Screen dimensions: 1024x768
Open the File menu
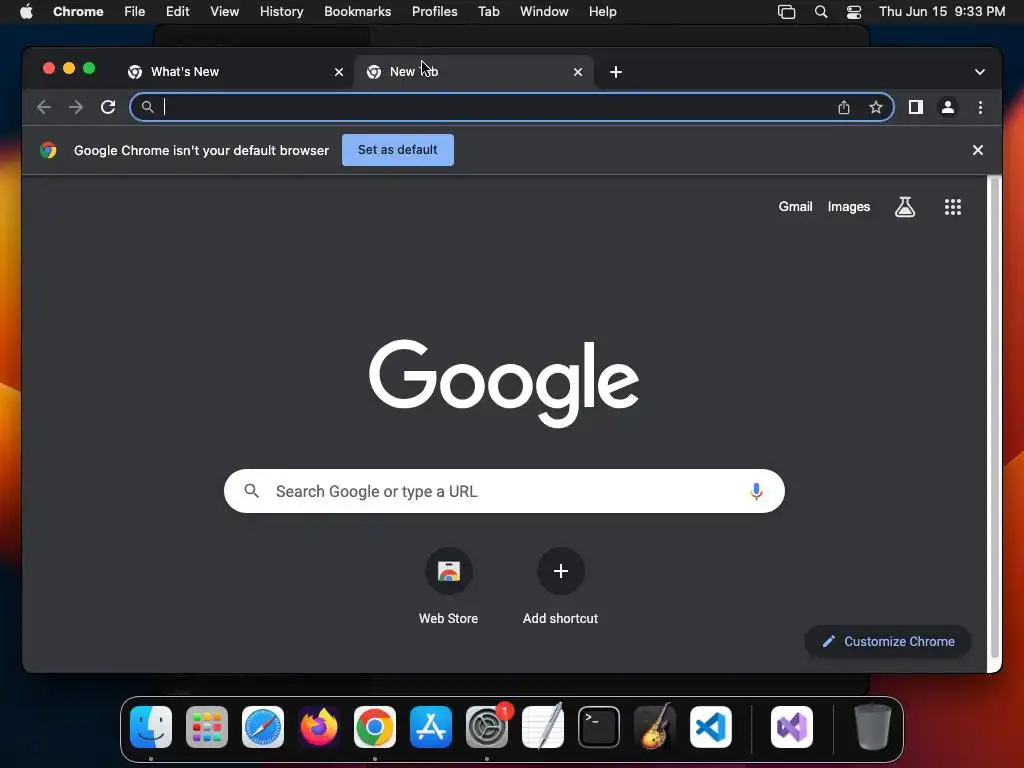[135, 12]
